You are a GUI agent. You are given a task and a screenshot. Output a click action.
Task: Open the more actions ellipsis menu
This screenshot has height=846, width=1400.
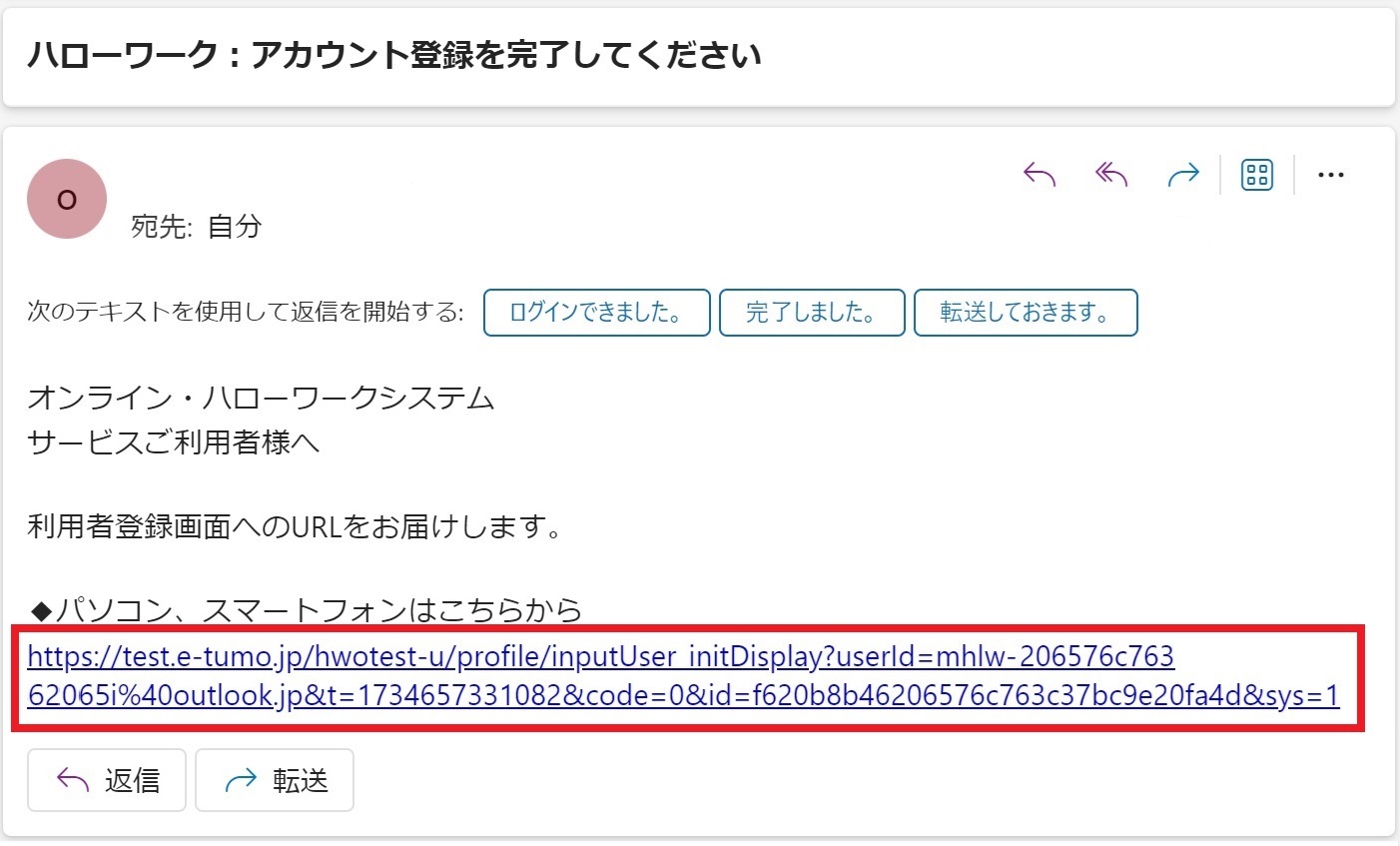click(1331, 176)
